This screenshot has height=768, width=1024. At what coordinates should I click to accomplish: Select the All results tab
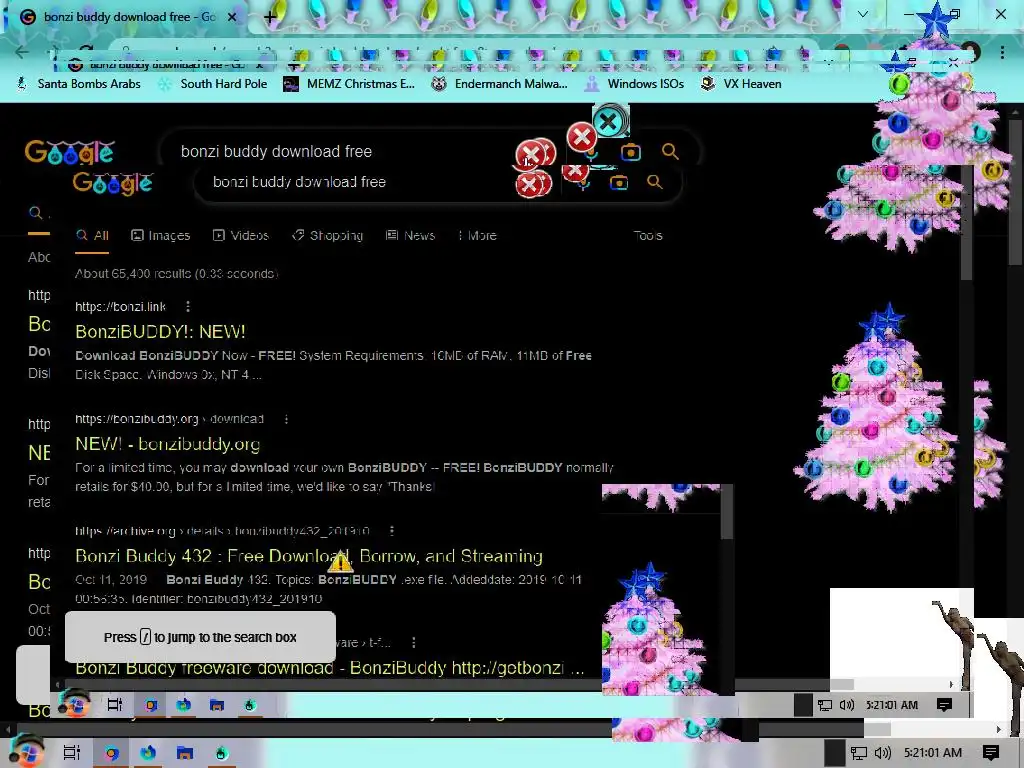(92, 236)
